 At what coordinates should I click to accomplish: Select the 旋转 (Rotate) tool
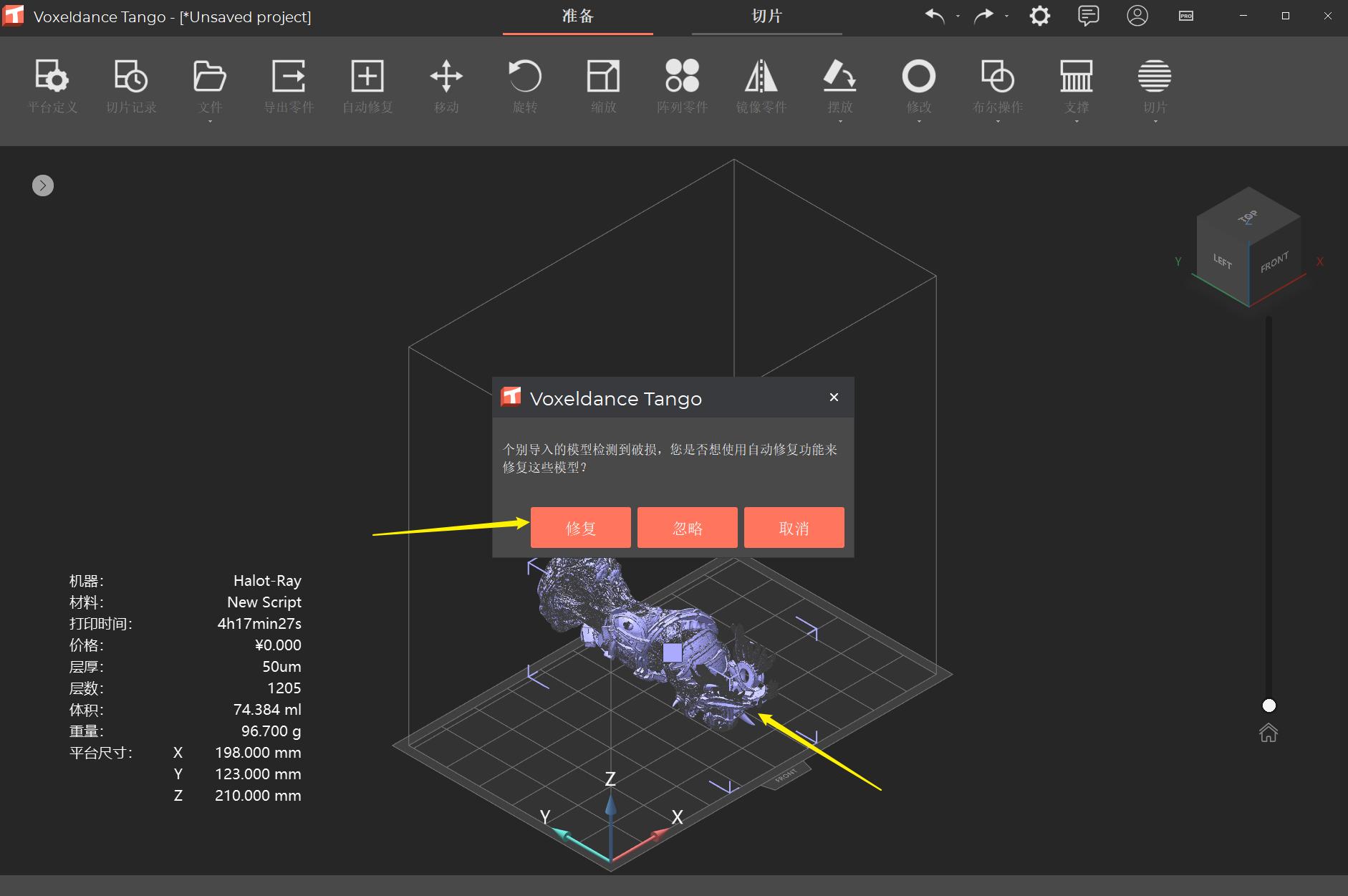[524, 86]
